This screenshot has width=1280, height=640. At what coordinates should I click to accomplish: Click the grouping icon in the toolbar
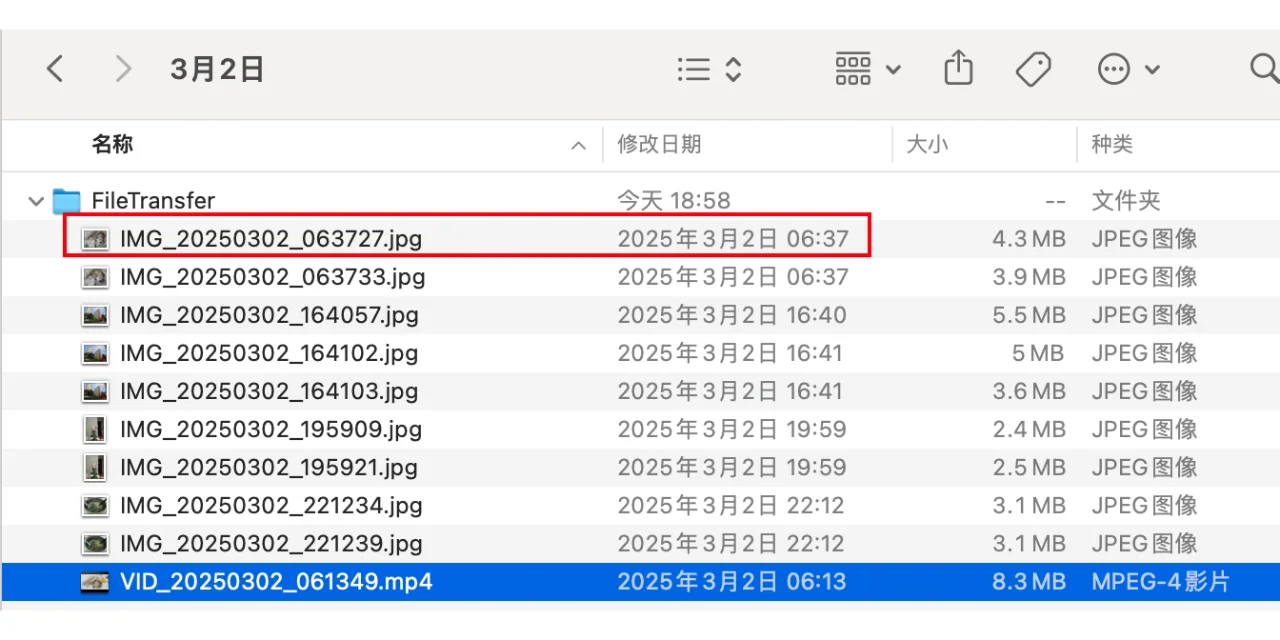pos(852,68)
